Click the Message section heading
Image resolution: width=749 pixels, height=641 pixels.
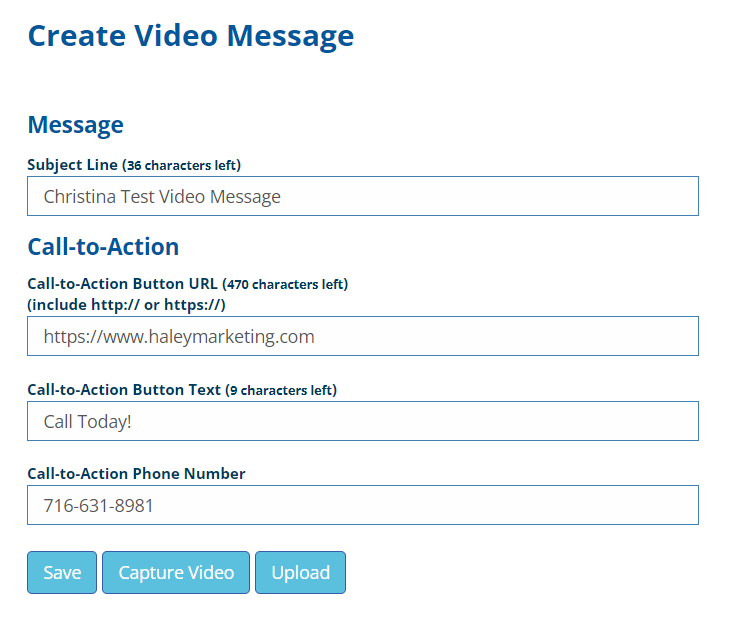[x=75, y=125]
